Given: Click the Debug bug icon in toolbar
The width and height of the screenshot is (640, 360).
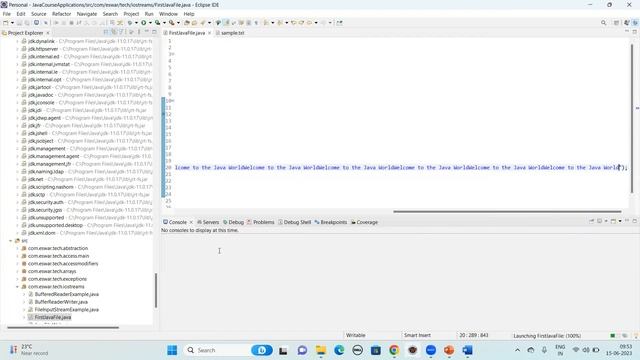Looking at the screenshot, I should (x=130, y=23).
